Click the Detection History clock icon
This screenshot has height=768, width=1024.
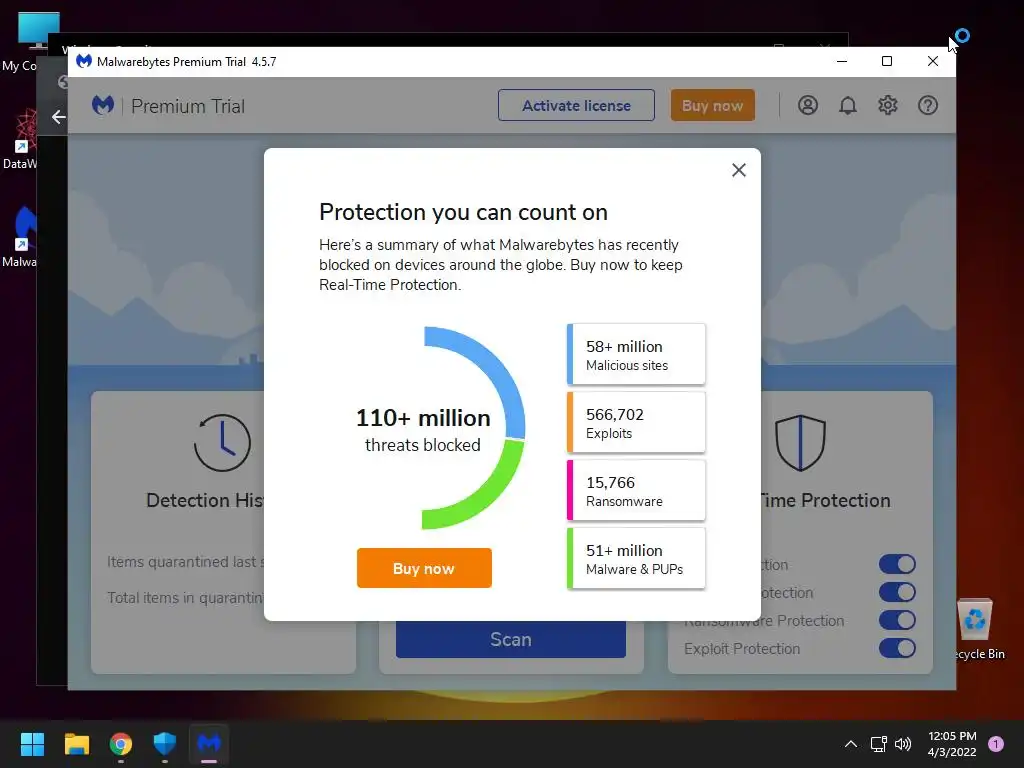[222, 443]
